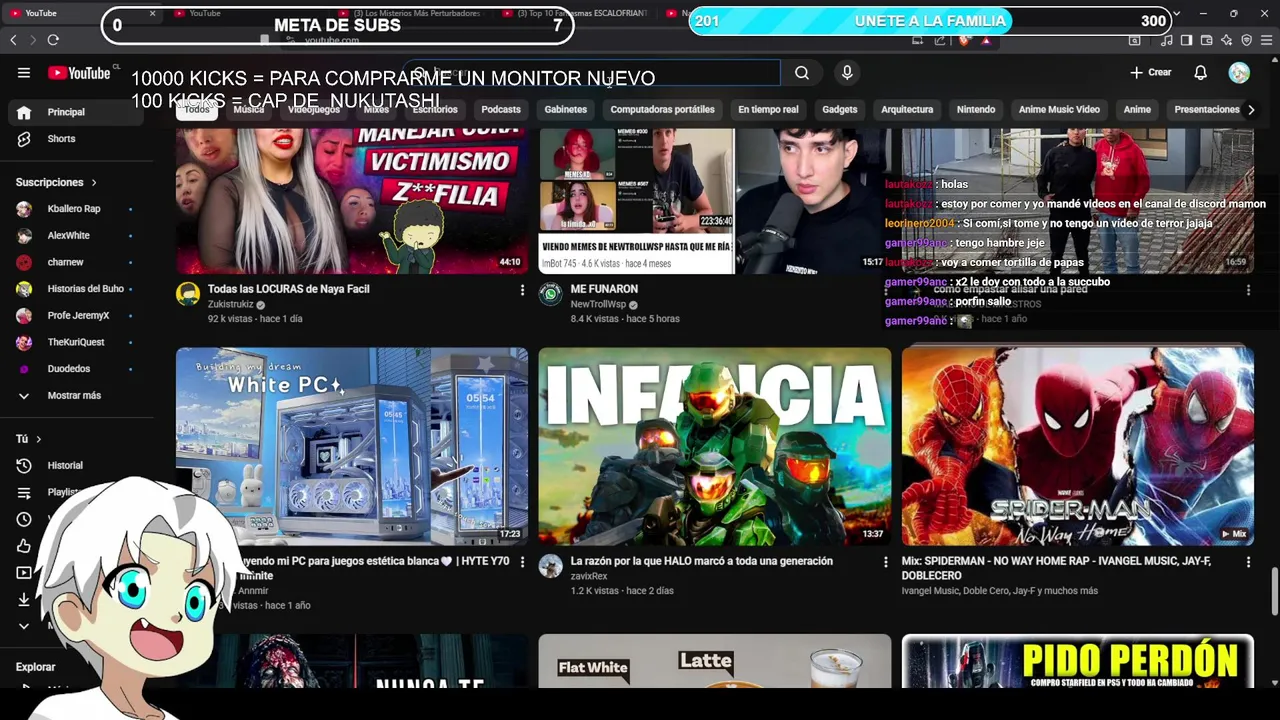Open title Todas las LOCURAS de Naya Facil
This screenshot has width=1280, height=720.
tap(289, 289)
